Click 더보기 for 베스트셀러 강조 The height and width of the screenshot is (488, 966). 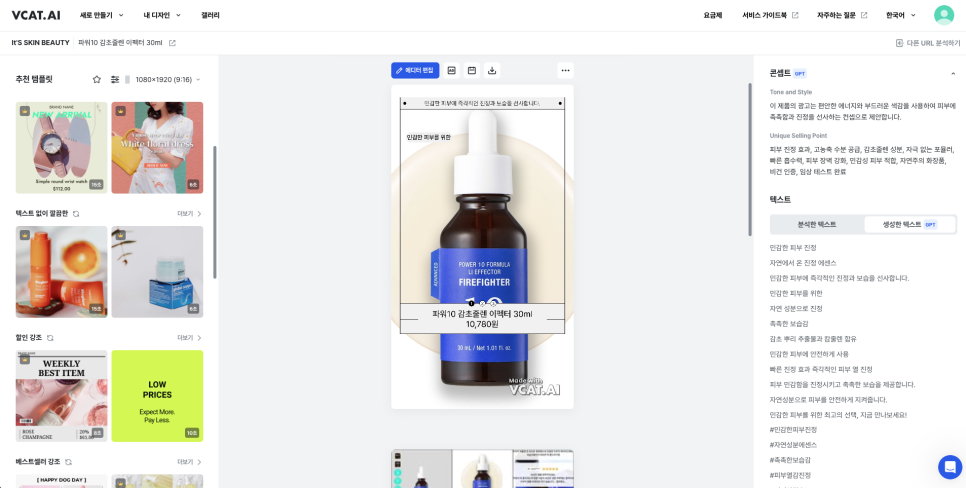click(x=190, y=462)
